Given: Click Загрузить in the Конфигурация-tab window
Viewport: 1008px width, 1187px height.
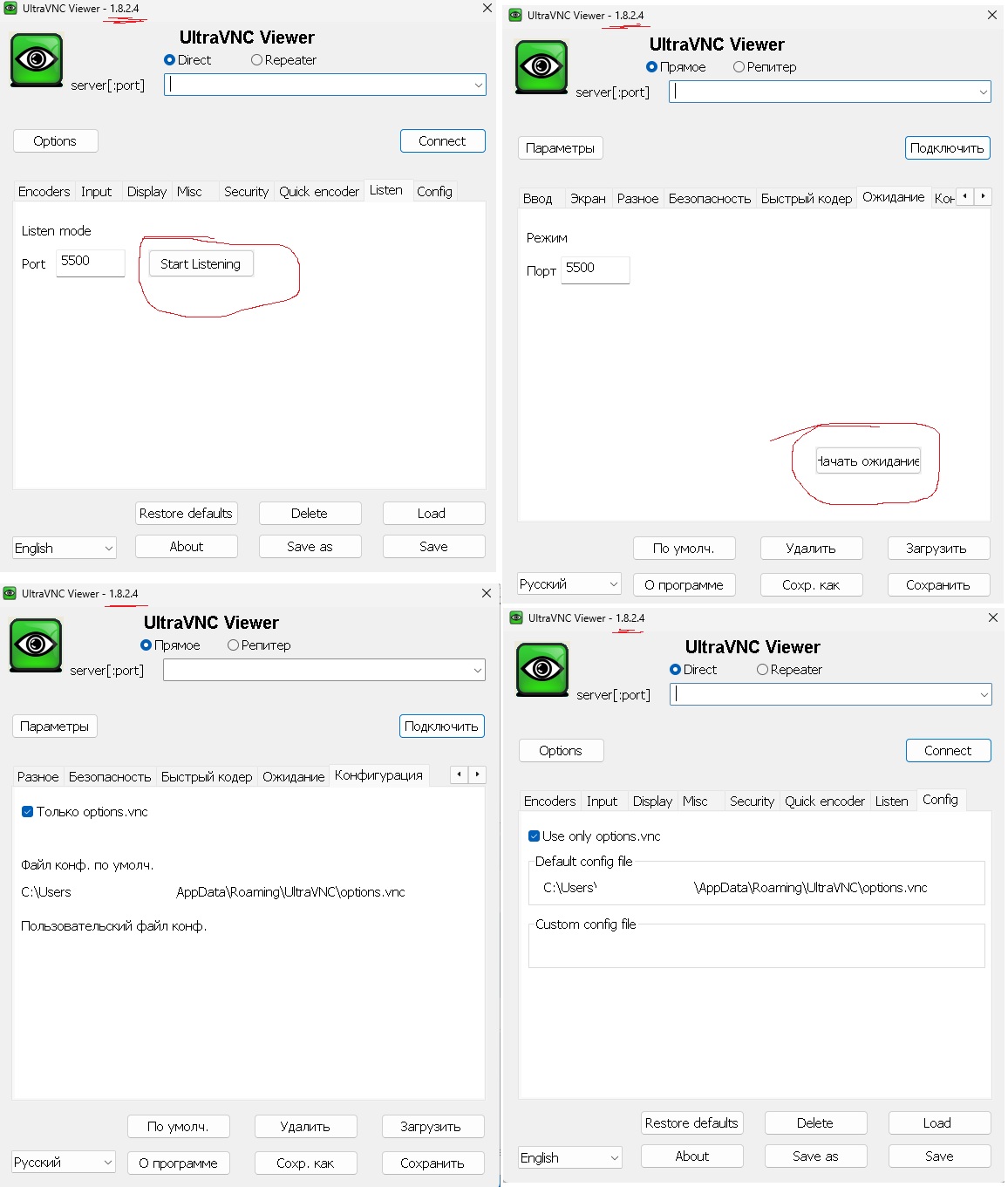Looking at the screenshot, I should [433, 1127].
